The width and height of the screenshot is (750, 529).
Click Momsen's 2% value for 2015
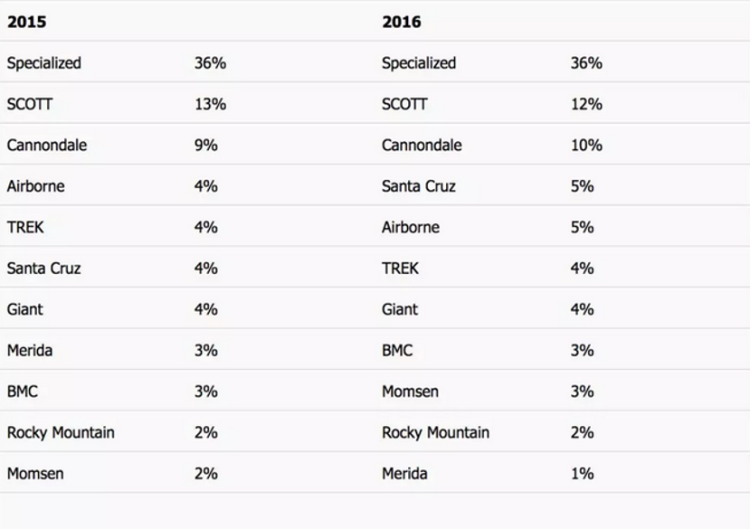click(206, 473)
